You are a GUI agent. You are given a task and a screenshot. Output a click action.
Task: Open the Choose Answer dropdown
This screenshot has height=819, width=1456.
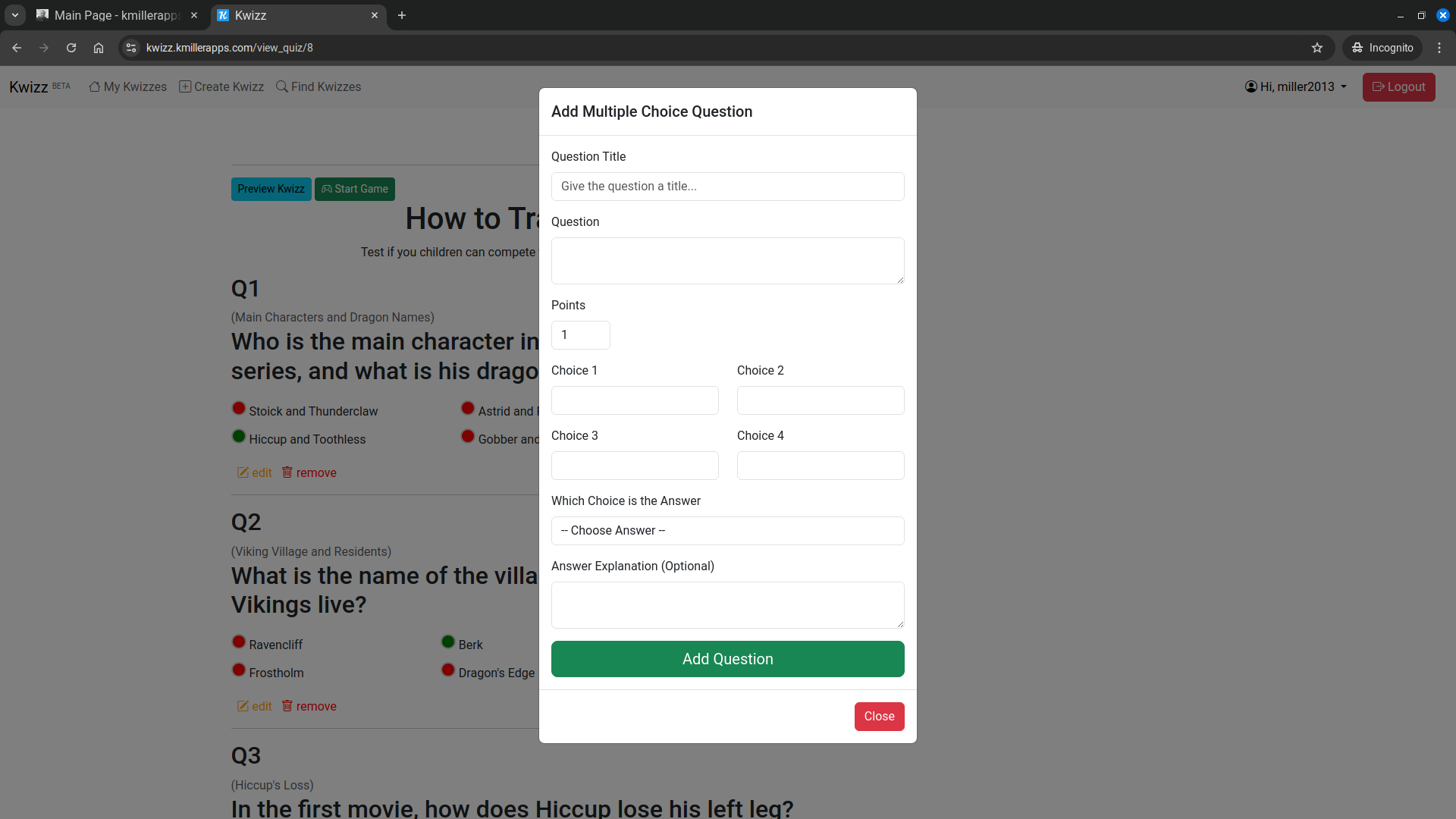click(x=727, y=531)
